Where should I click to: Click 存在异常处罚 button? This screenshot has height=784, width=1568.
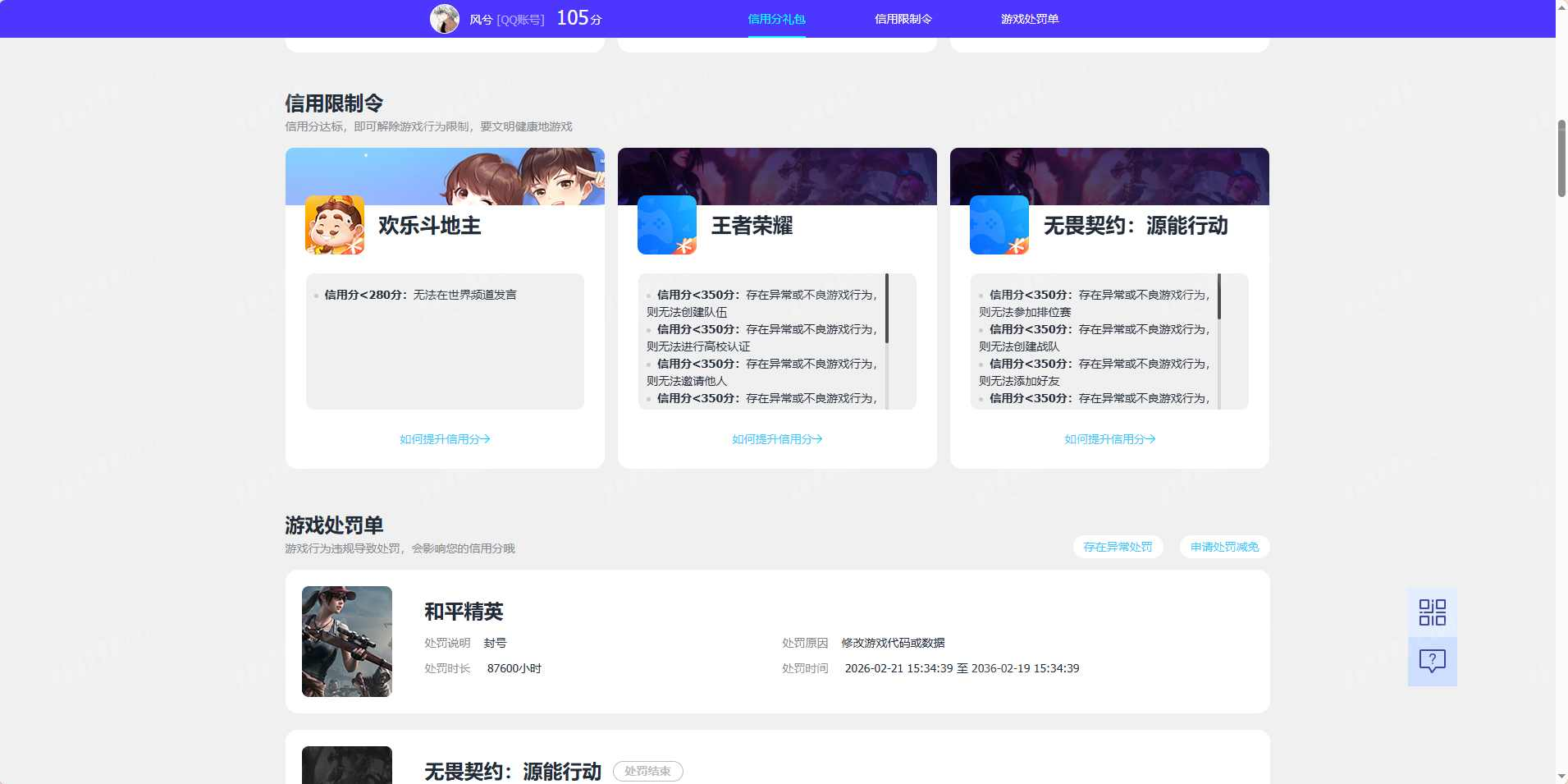pyautogui.click(x=1118, y=547)
